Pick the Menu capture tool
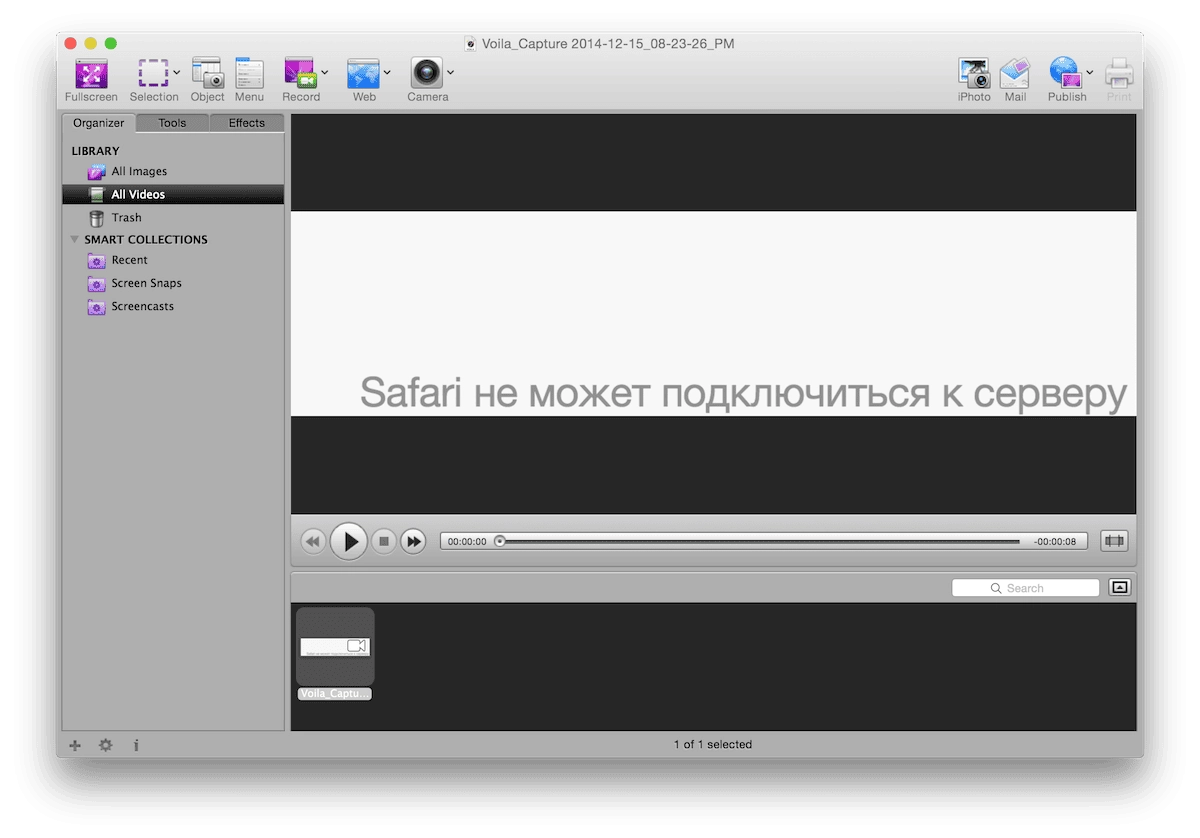This screenshot has height=838, width=1200. click(x=249, y=80)
